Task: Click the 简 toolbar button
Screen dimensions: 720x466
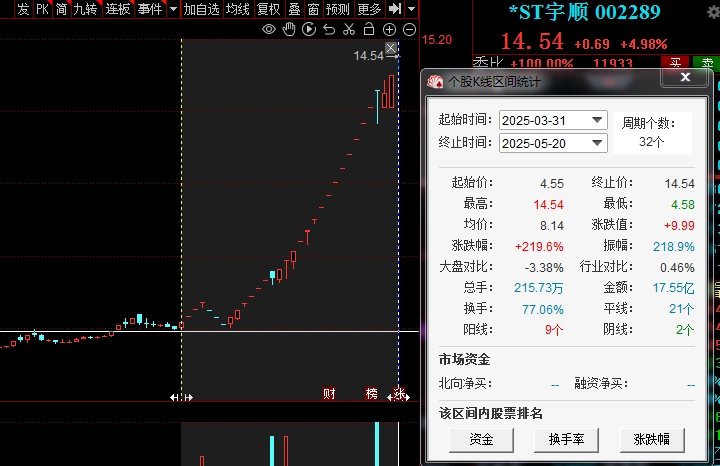Action: click(62, 9)
